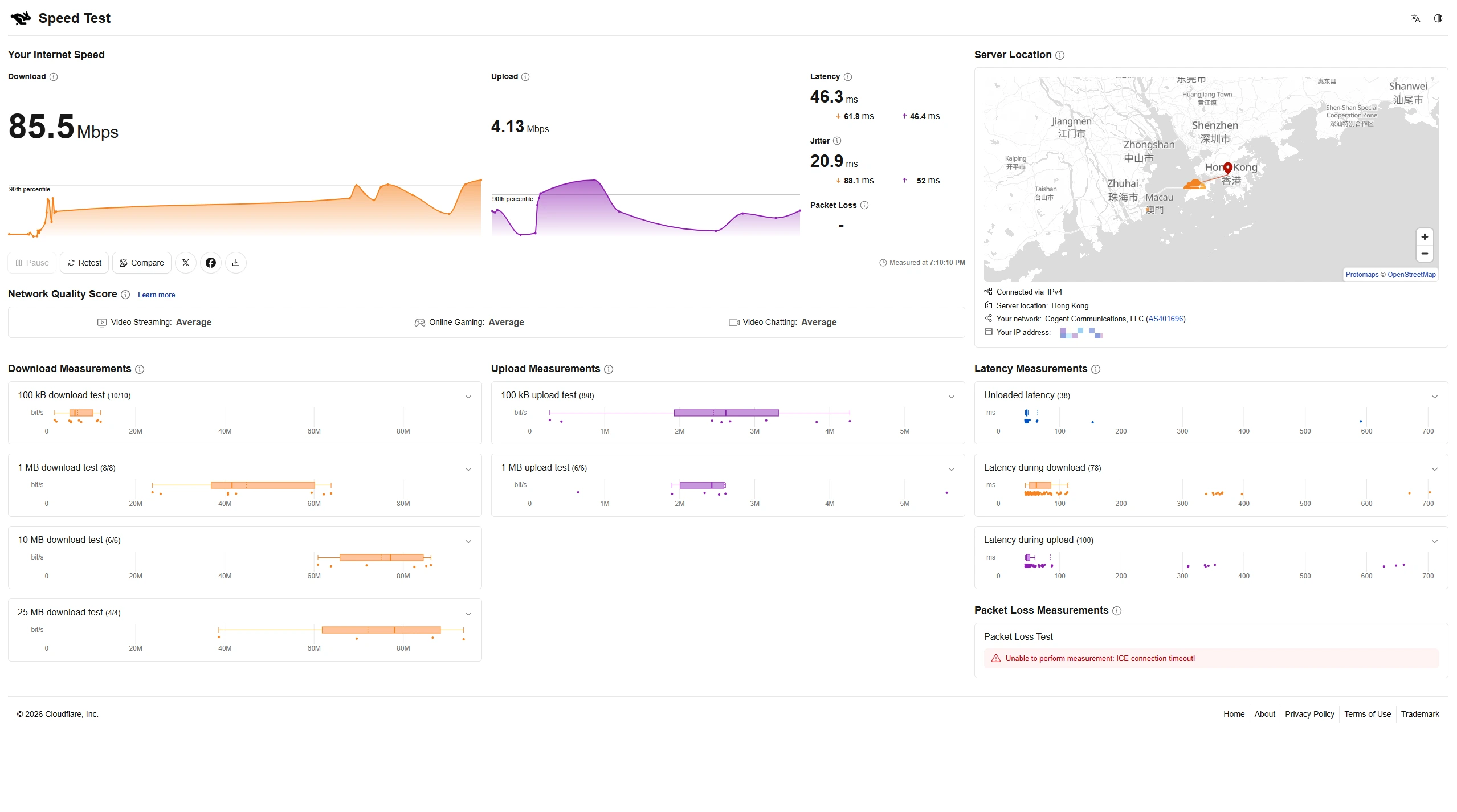Share results on Facebook
The height and width of the screenshot is (812, 1457).
(x=211, y=263)
